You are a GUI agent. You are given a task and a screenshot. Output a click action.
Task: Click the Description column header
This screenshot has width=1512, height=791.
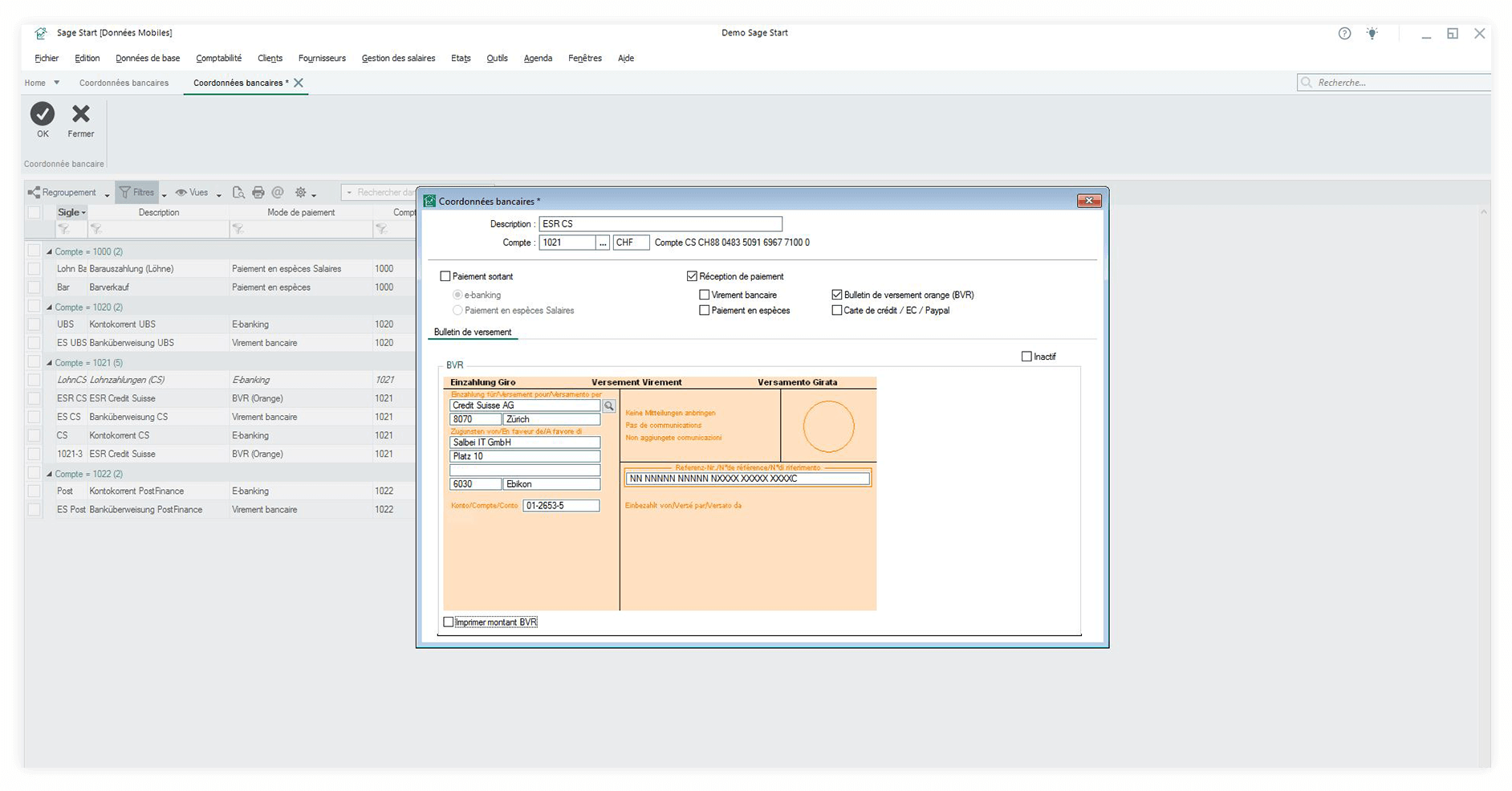[x=159, y=213]
